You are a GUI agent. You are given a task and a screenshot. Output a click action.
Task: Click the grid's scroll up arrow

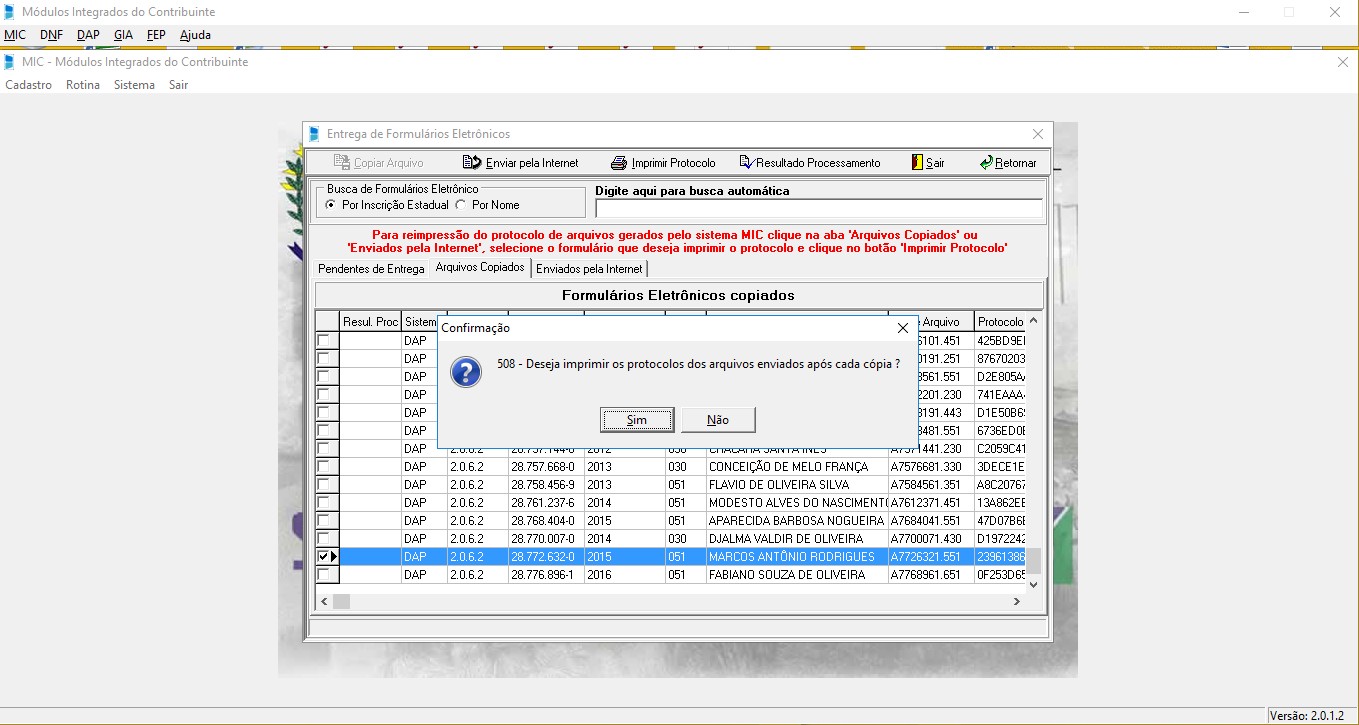point(1034,320)
